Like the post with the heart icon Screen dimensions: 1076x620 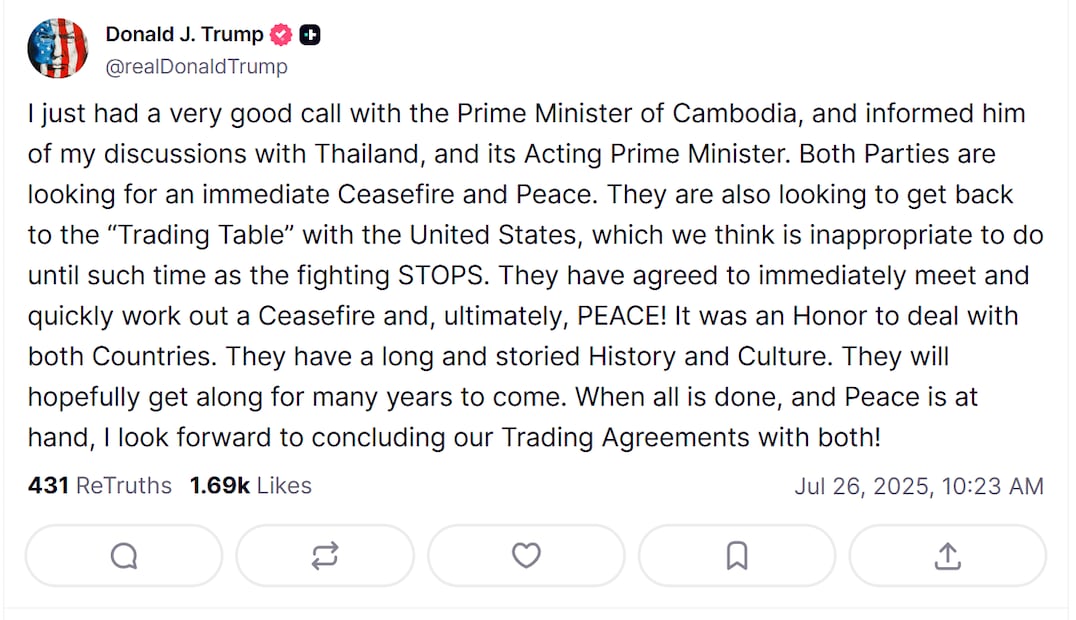526,556
